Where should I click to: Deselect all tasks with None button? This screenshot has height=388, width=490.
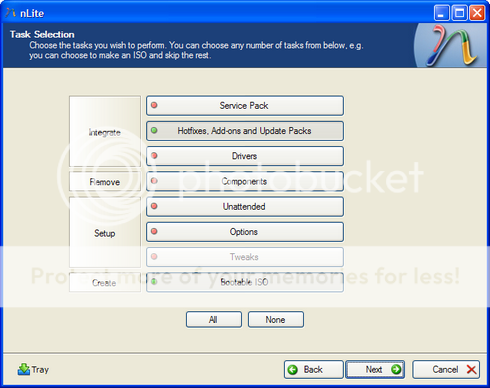tap(276, 320)
